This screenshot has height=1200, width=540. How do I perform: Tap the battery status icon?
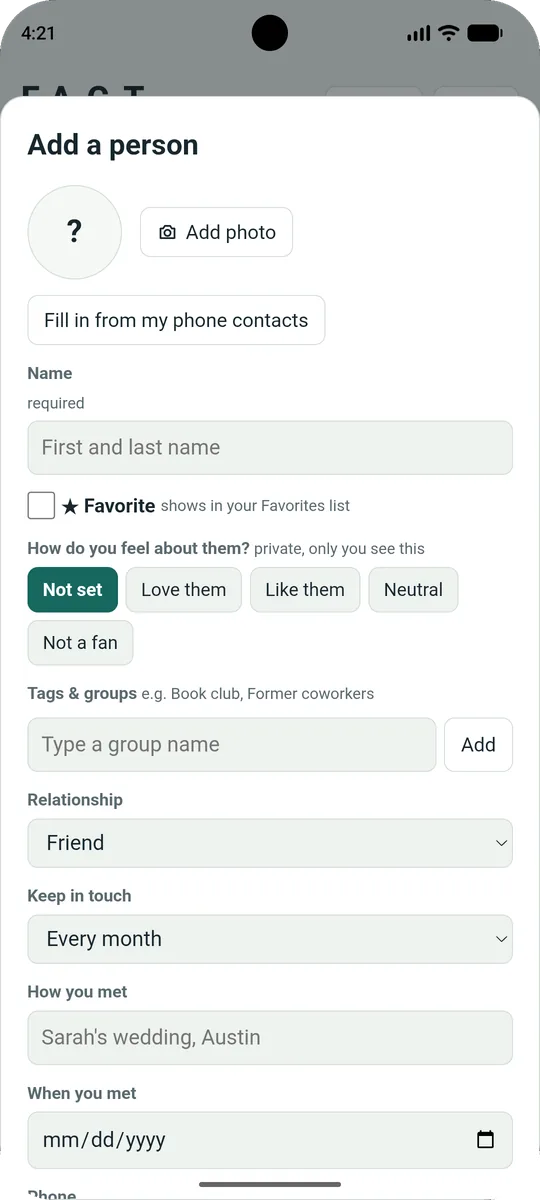pos(485,33)
